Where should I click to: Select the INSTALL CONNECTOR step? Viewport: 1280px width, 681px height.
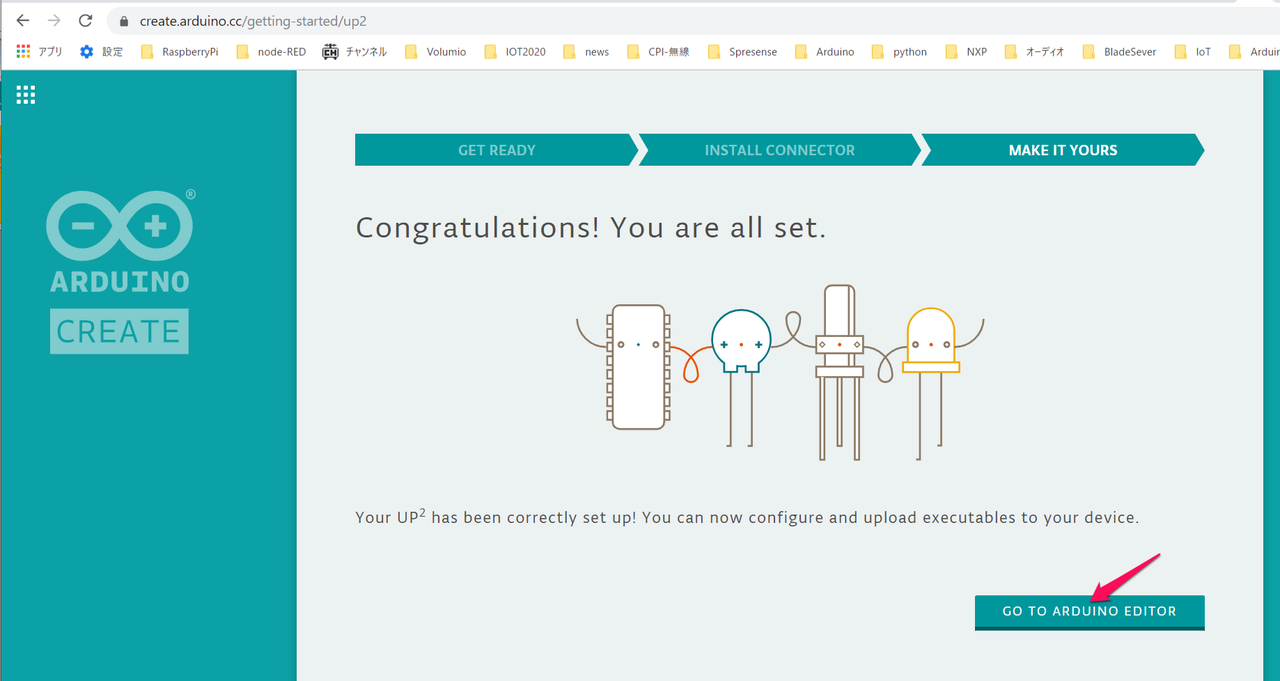click(780, 150)
